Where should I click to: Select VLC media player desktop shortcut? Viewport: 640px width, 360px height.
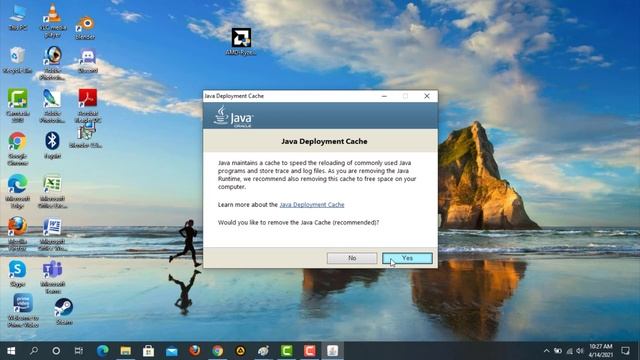coord(53,20)
